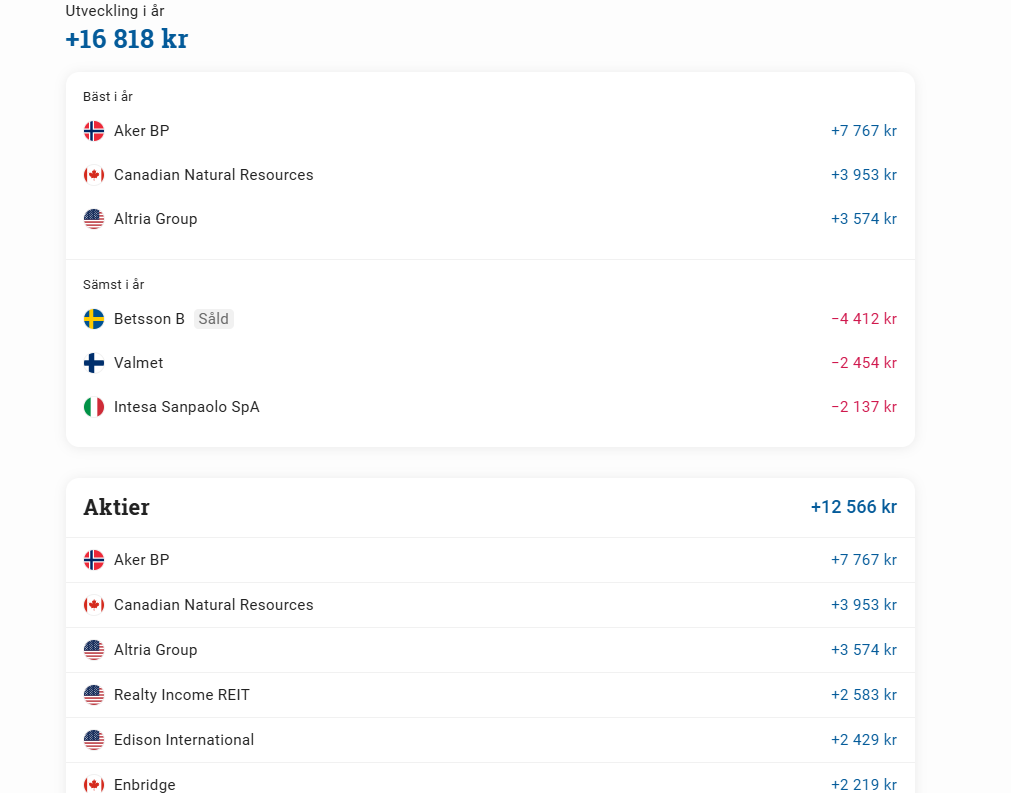This screenshot has width=1011, height=793.
Task: Open Aker BP row in Aktier section
Action: (x=490, y=560)
